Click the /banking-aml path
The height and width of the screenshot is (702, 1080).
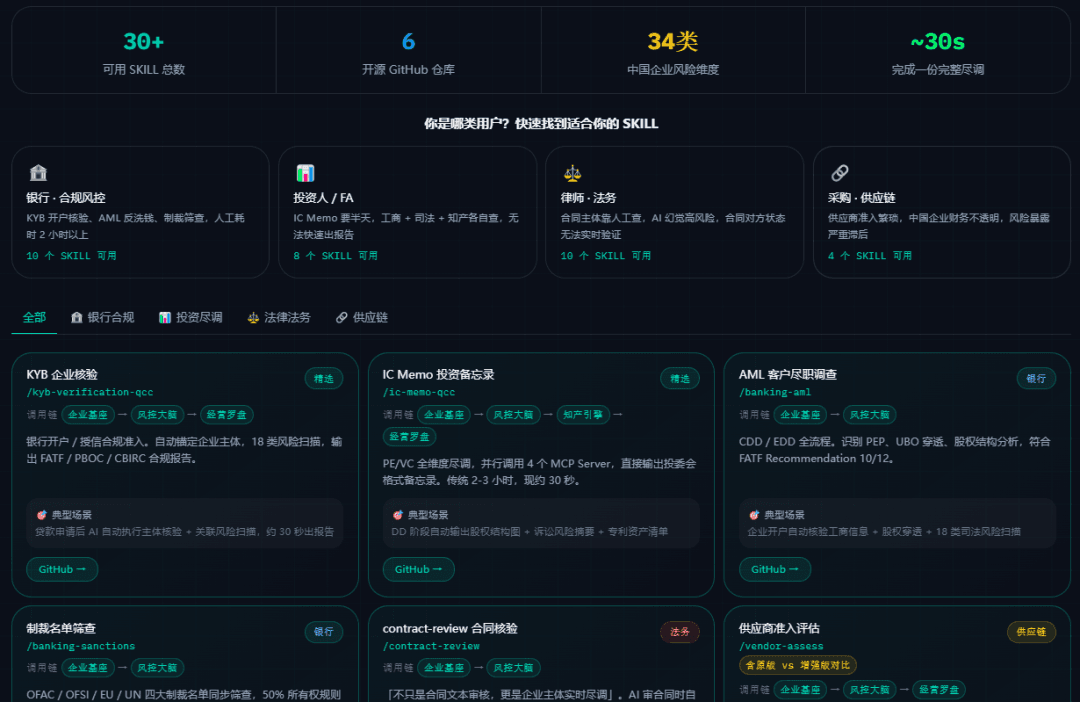(775, 392)
